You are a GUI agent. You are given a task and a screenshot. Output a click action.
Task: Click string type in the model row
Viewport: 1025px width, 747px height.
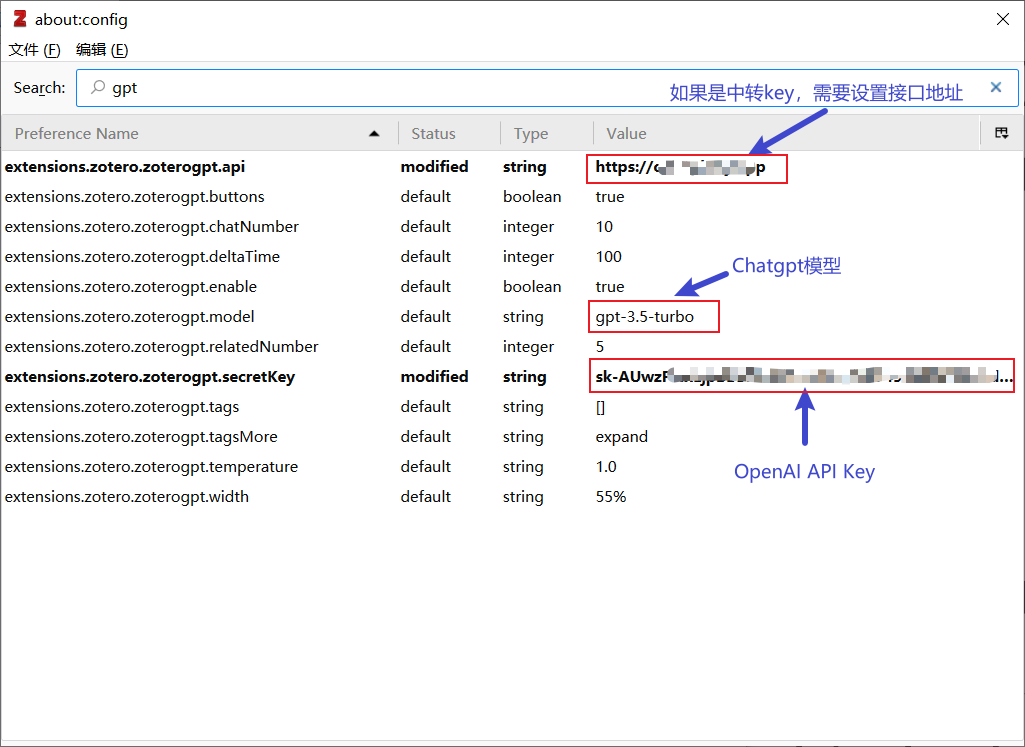click(523, 318)
